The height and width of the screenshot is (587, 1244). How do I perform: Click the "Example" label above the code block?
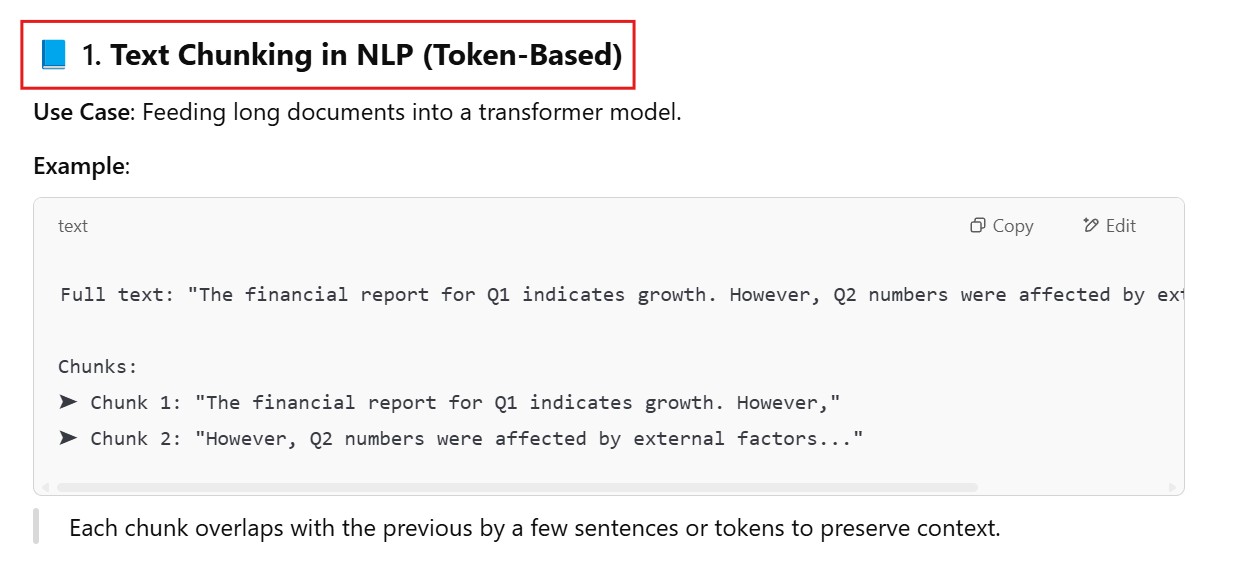pyautogui.click(x=80, y=166)
